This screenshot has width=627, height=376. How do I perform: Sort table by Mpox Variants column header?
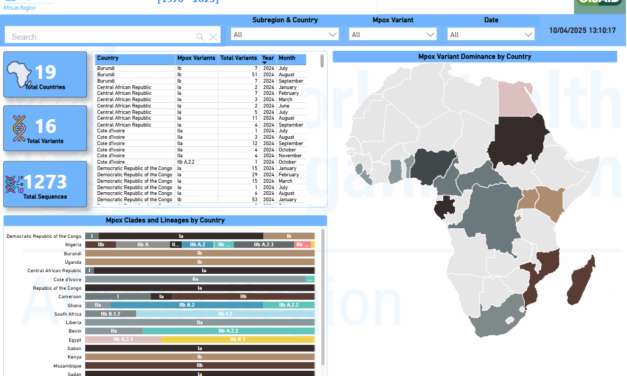pyautogui.click(x=196, y=58)
